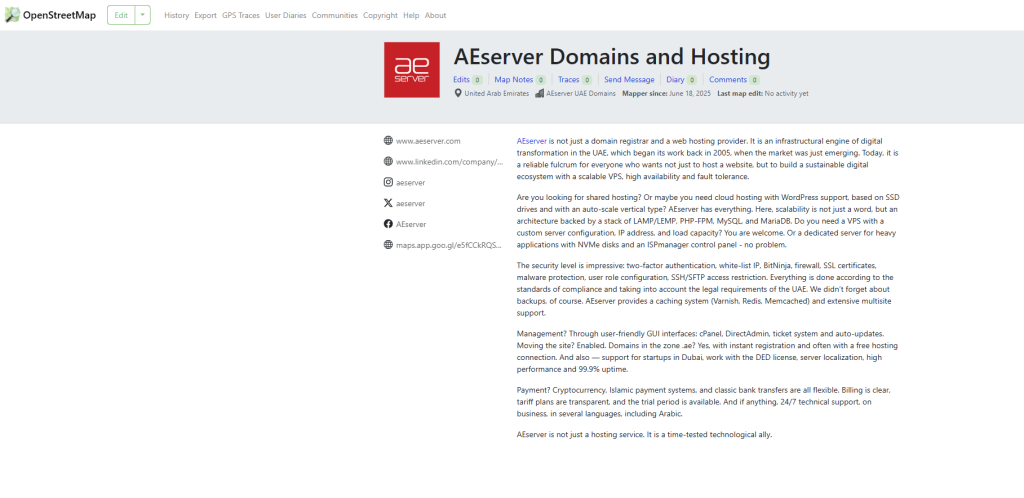Screen dimensions: 1024x498
Task: Click the Edits count badge showing 0
Action: pos(477,80)
